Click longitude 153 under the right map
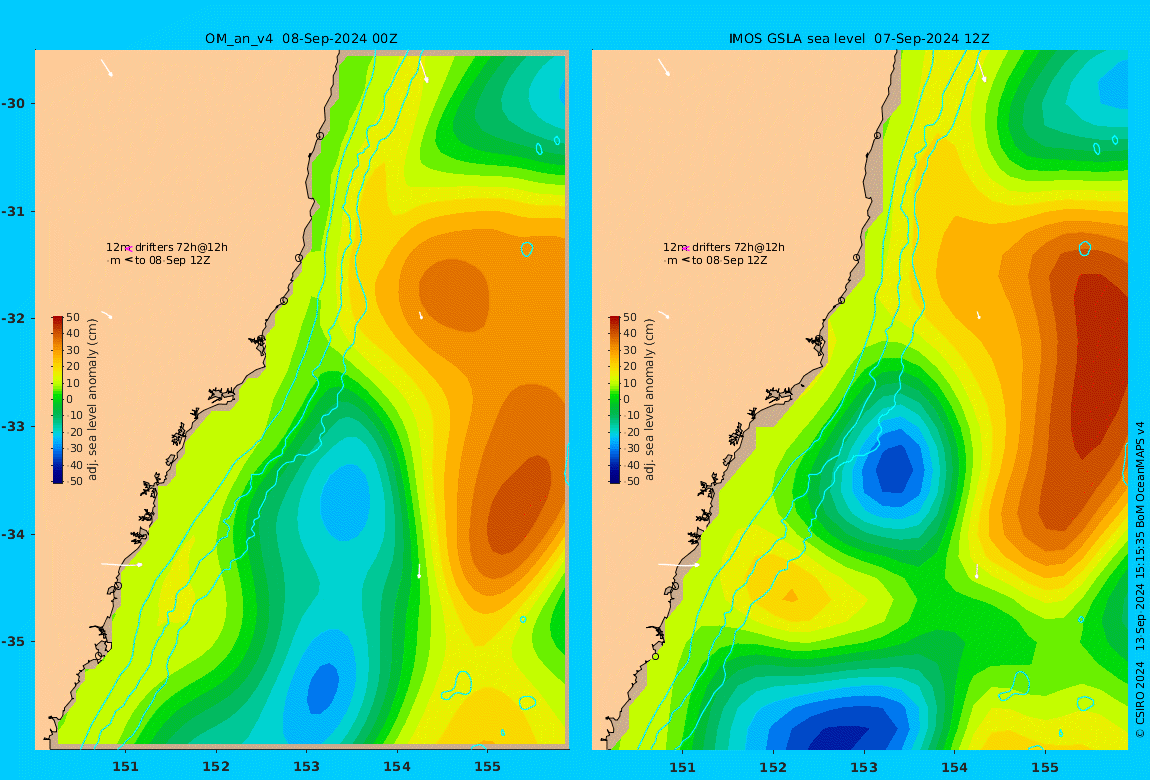Screen dimensions: 1150x780 tap(864, 767)
